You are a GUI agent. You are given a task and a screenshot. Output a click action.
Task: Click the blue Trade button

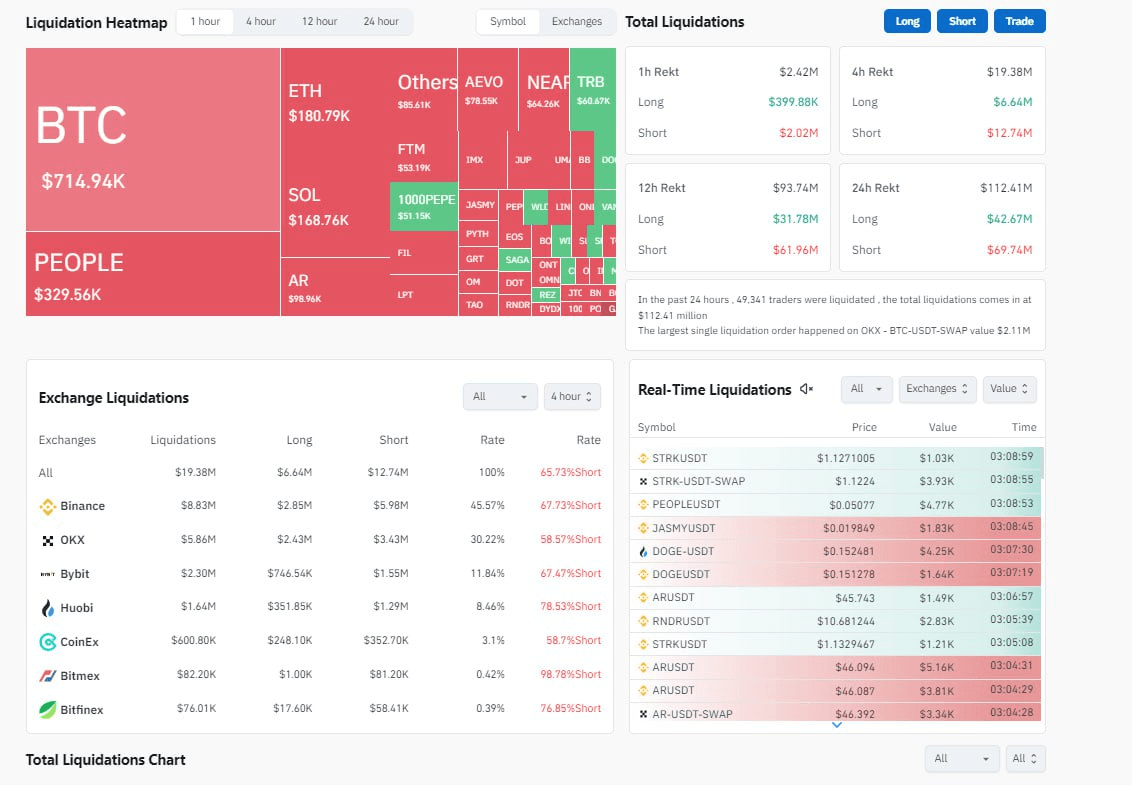(x=1019, y=22)
